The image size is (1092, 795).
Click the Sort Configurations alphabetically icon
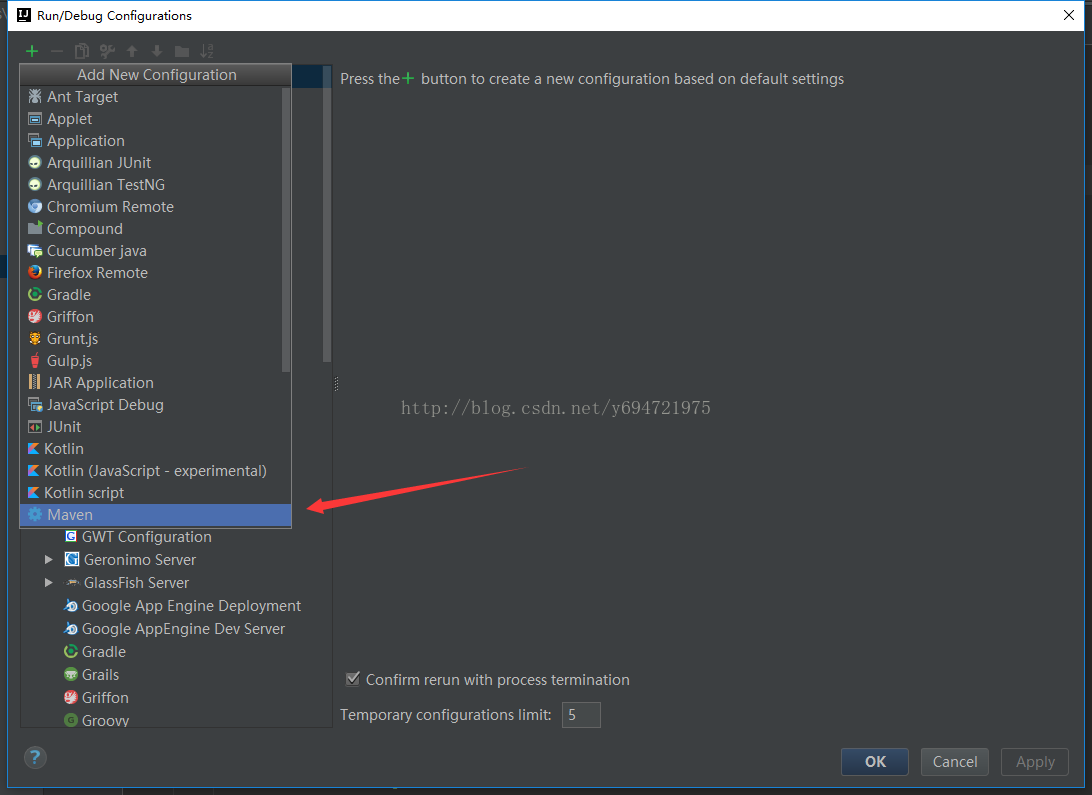coord(207,51)
